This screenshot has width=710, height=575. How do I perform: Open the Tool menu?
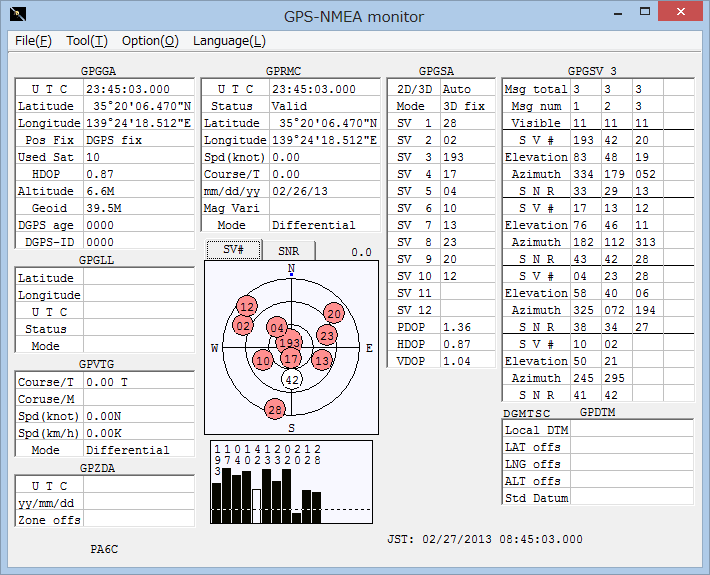87,41
